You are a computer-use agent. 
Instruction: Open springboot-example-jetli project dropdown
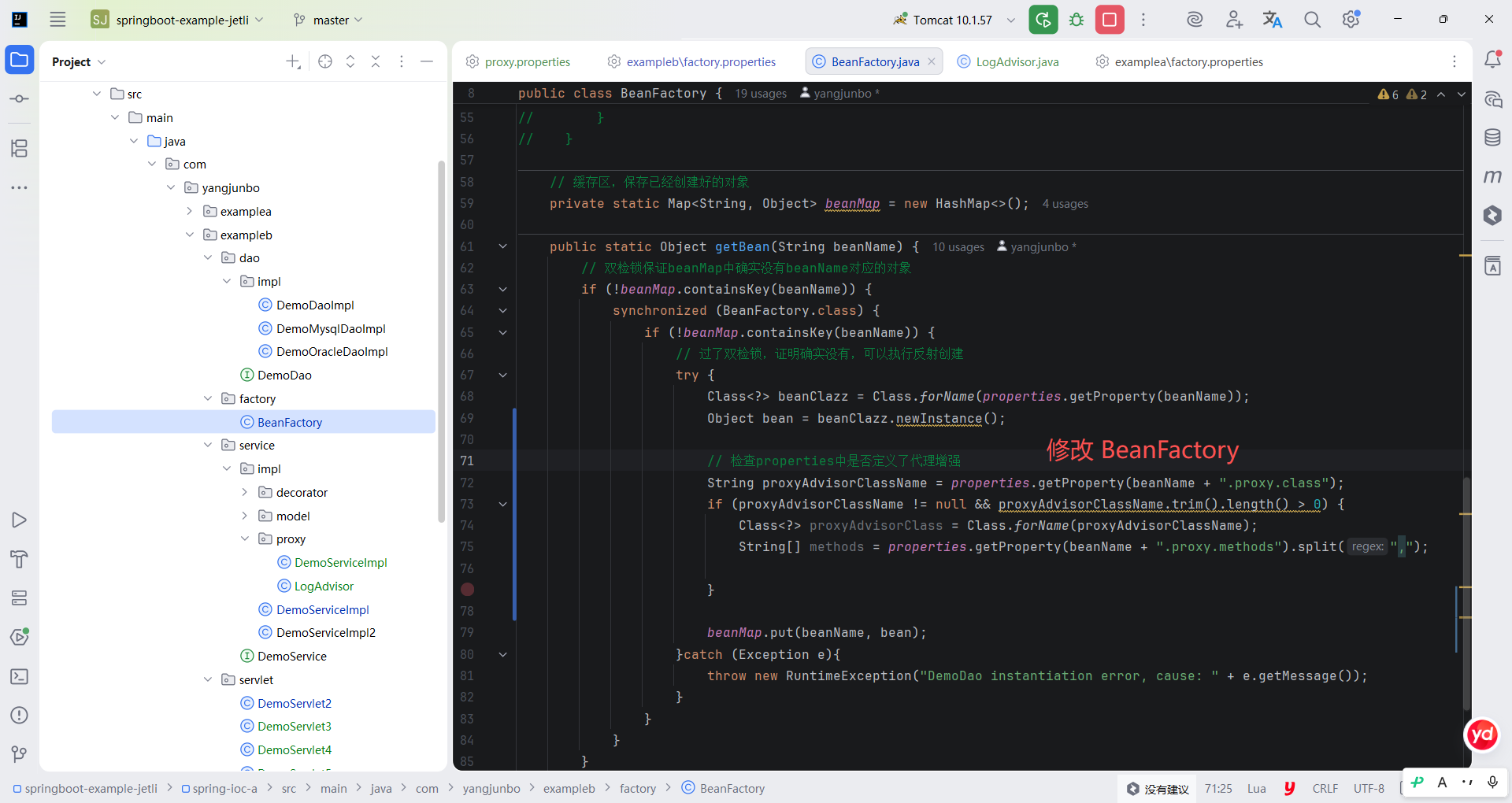[177, 20]
